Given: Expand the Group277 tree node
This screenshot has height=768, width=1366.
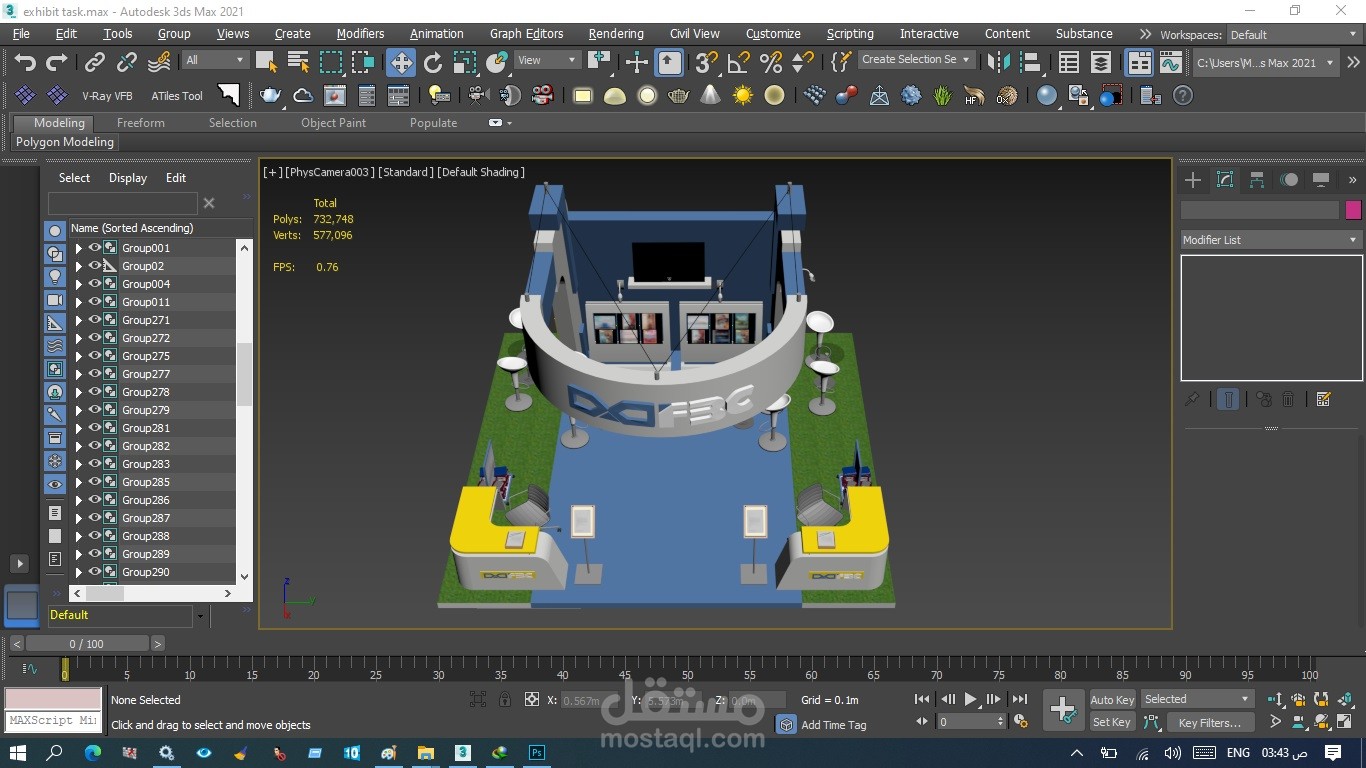Looking at the screenshot, I should (x=78, y=374).
